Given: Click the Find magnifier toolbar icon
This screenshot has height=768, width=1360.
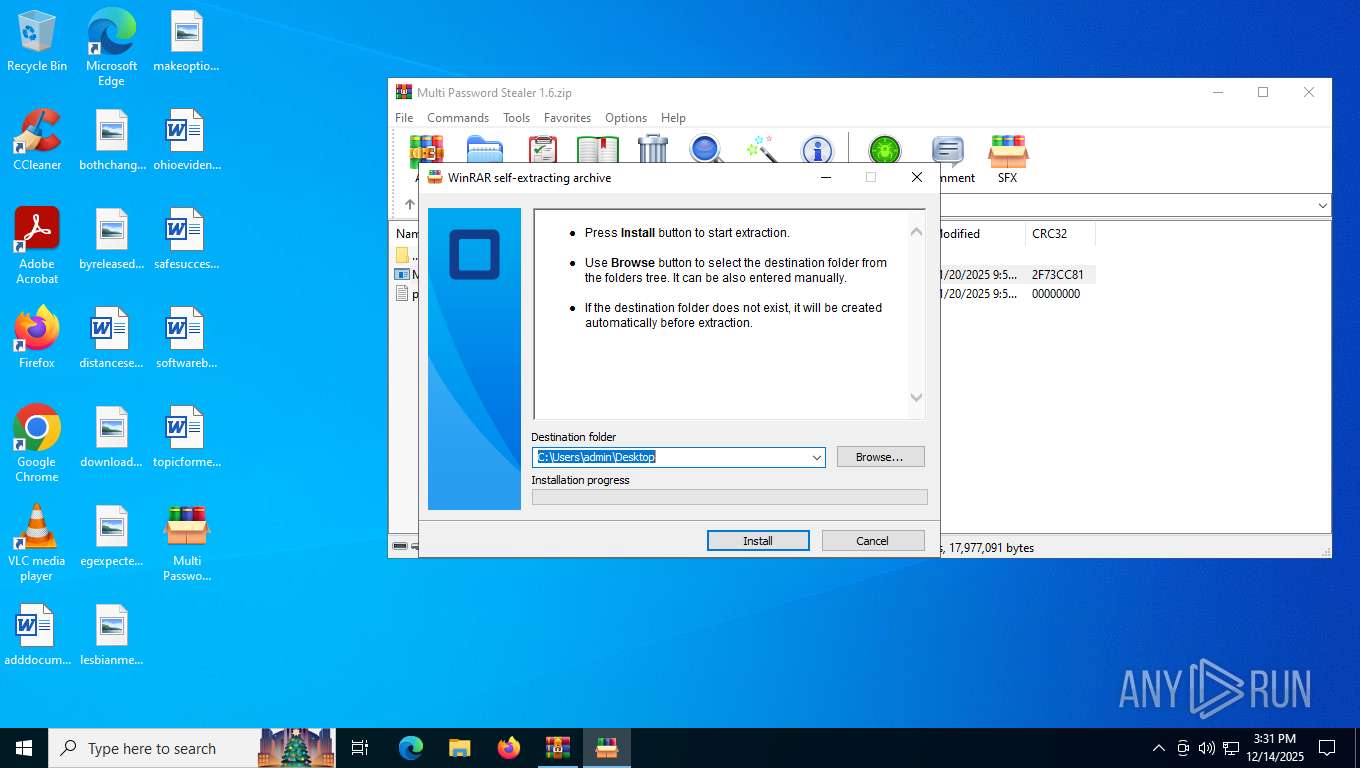Looking at the screenshot, I should (707, 150).
